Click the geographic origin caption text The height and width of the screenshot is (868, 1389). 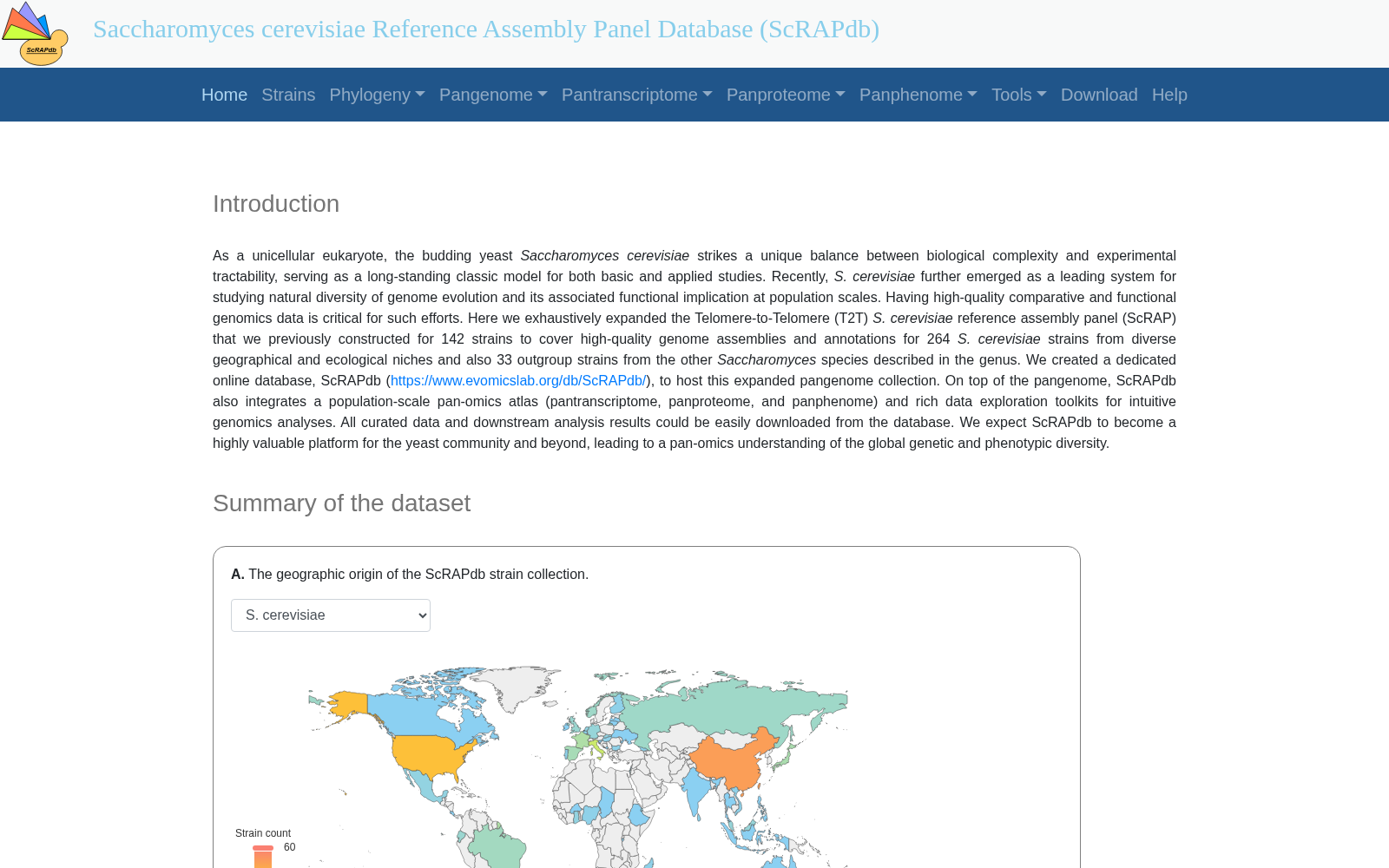pos(410,575)
